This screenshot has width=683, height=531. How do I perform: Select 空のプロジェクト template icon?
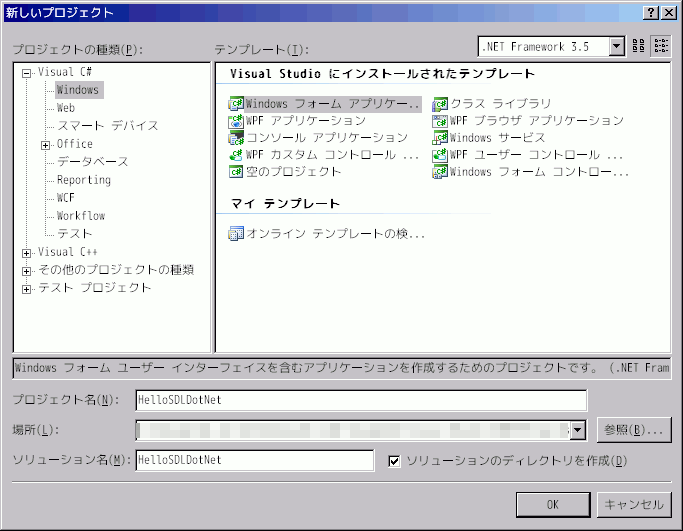tap(236, 172)
